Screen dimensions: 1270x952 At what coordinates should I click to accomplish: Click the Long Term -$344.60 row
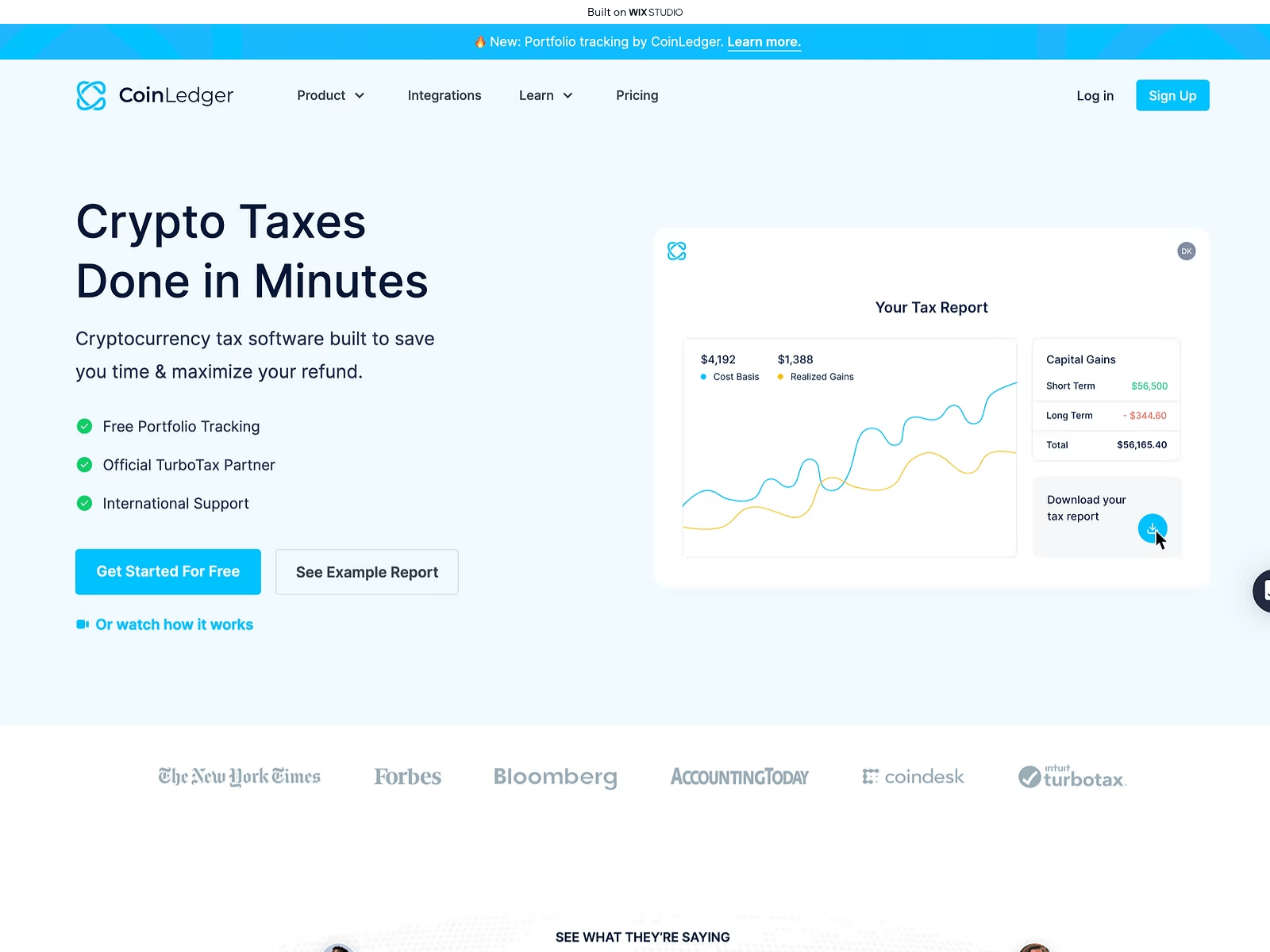[1106, 416]
